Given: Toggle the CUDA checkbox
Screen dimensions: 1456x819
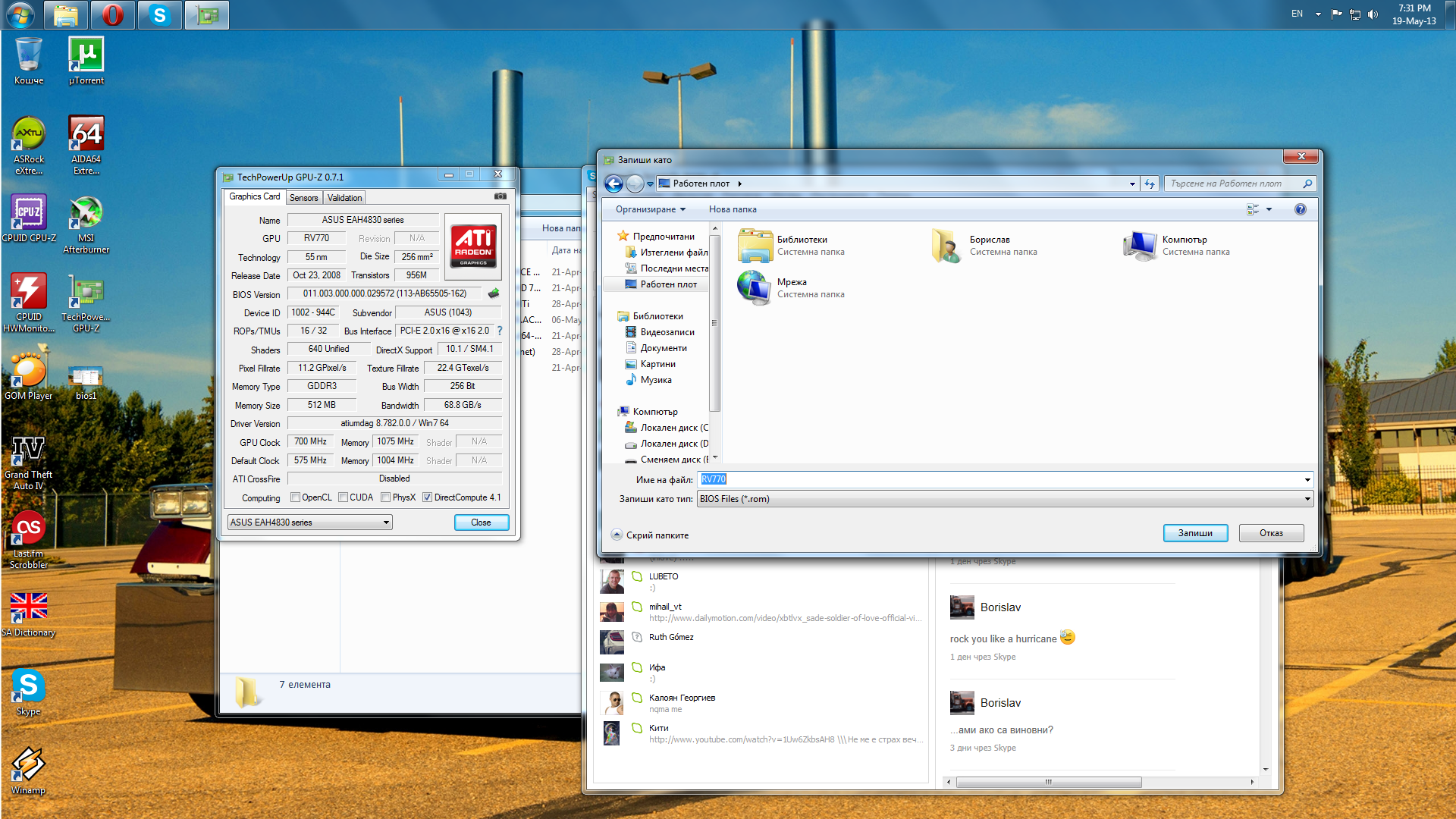Looking at the screenshot, I should pyautogui.click(x=344, y=497).
